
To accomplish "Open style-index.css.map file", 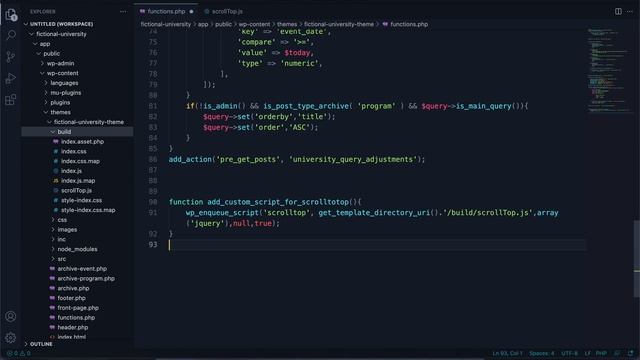I will pos(88,210).
